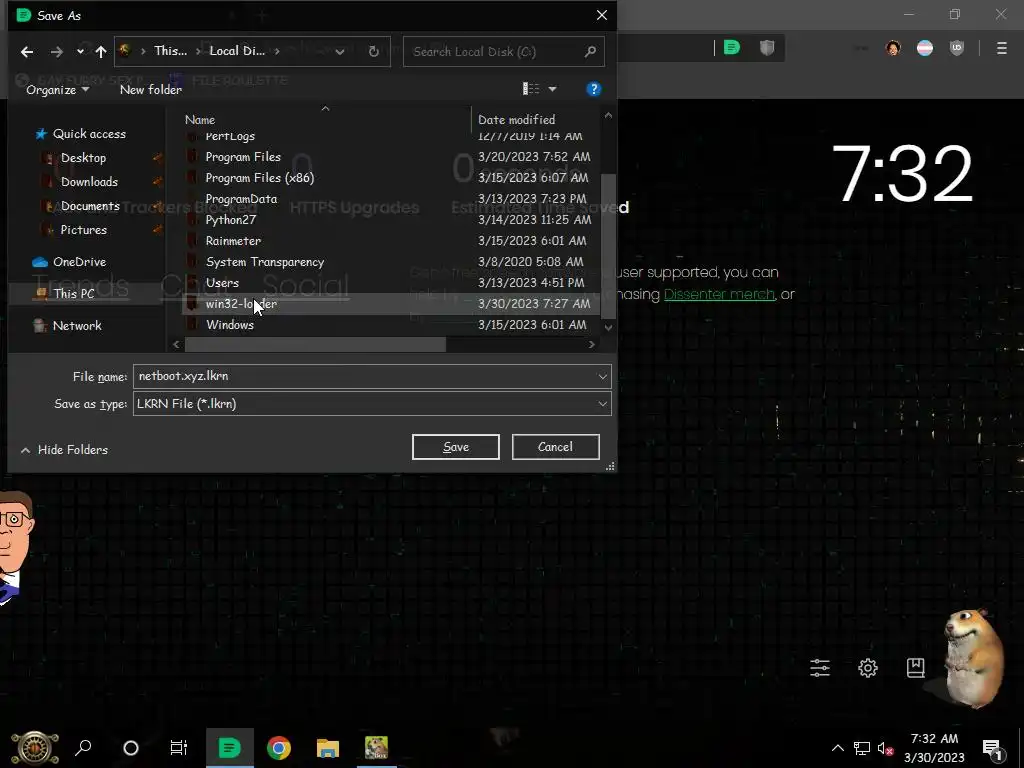The width and height of the screenshot is (1024, 768).
Task: Open the Windows Start button
Action: coord(35,748)
